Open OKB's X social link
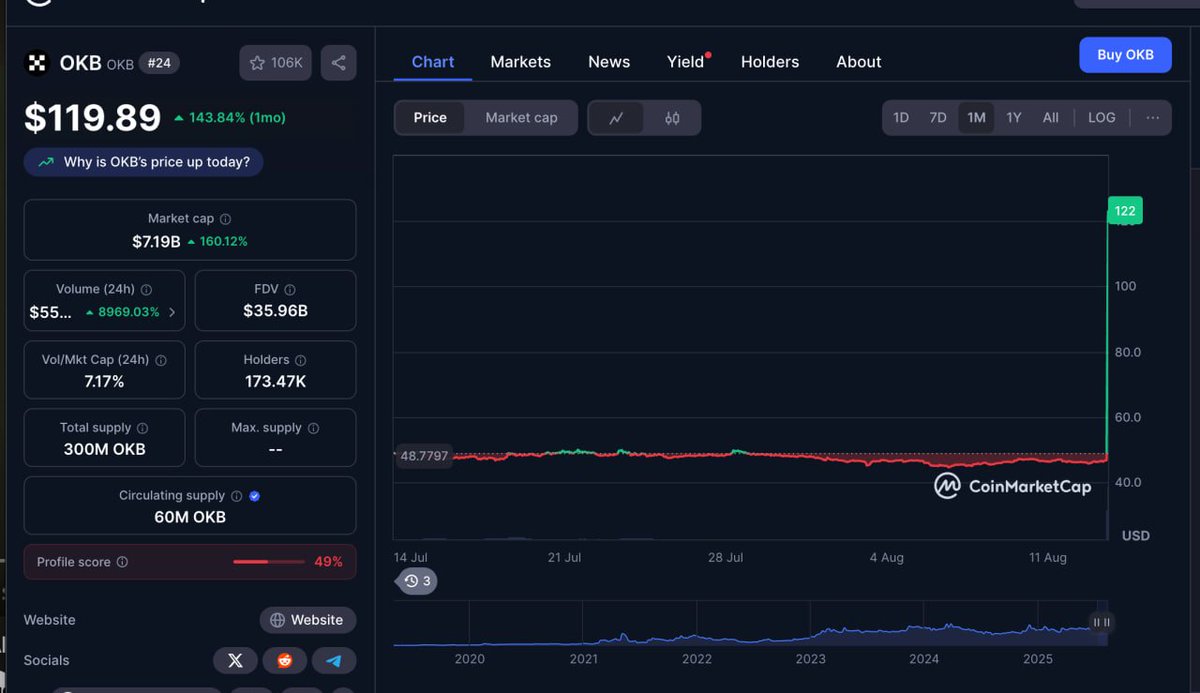The width and height of the screenshot is (1200, 693). point(235,661)
